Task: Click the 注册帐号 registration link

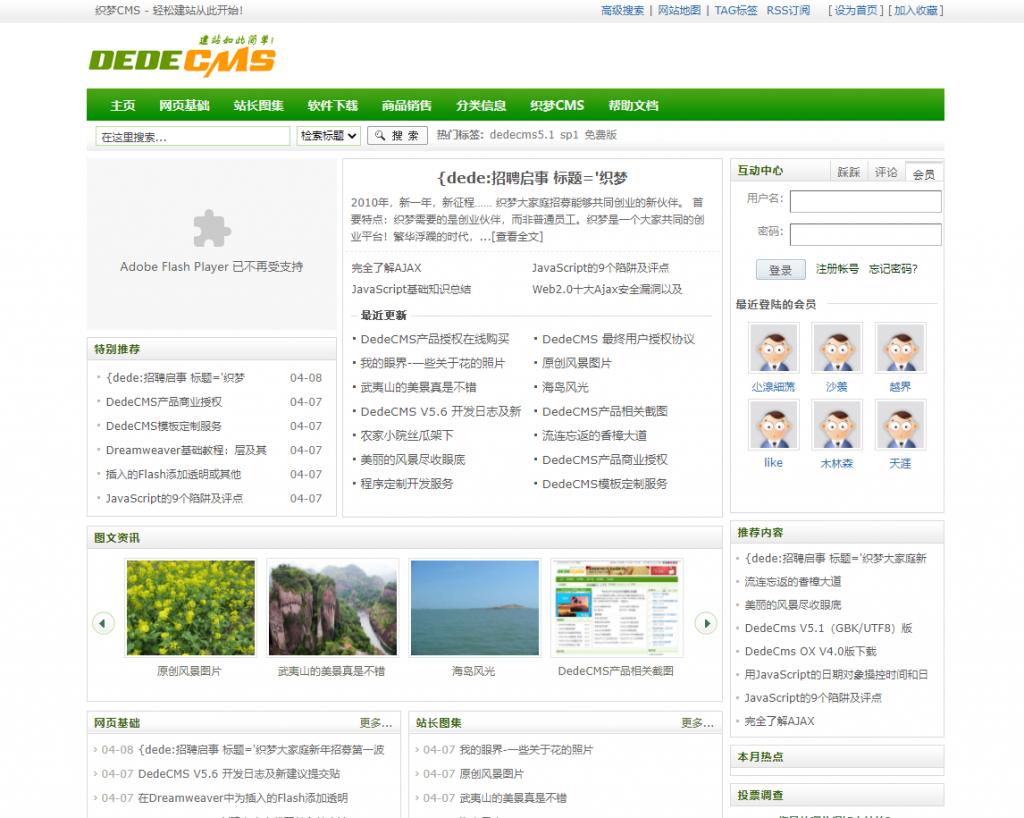Action: (x=837, y=269)
